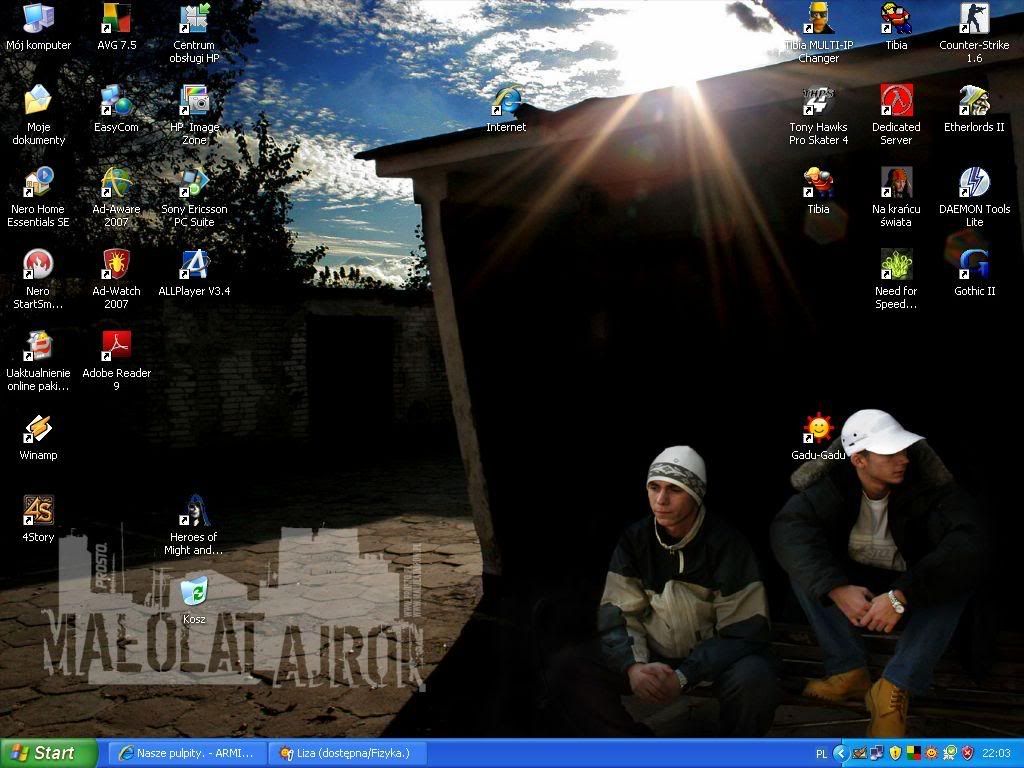This screenshot has height=768, width=1024.
Task: Open Tony Hawks Pro Skater 4
Action: point(818,101)
